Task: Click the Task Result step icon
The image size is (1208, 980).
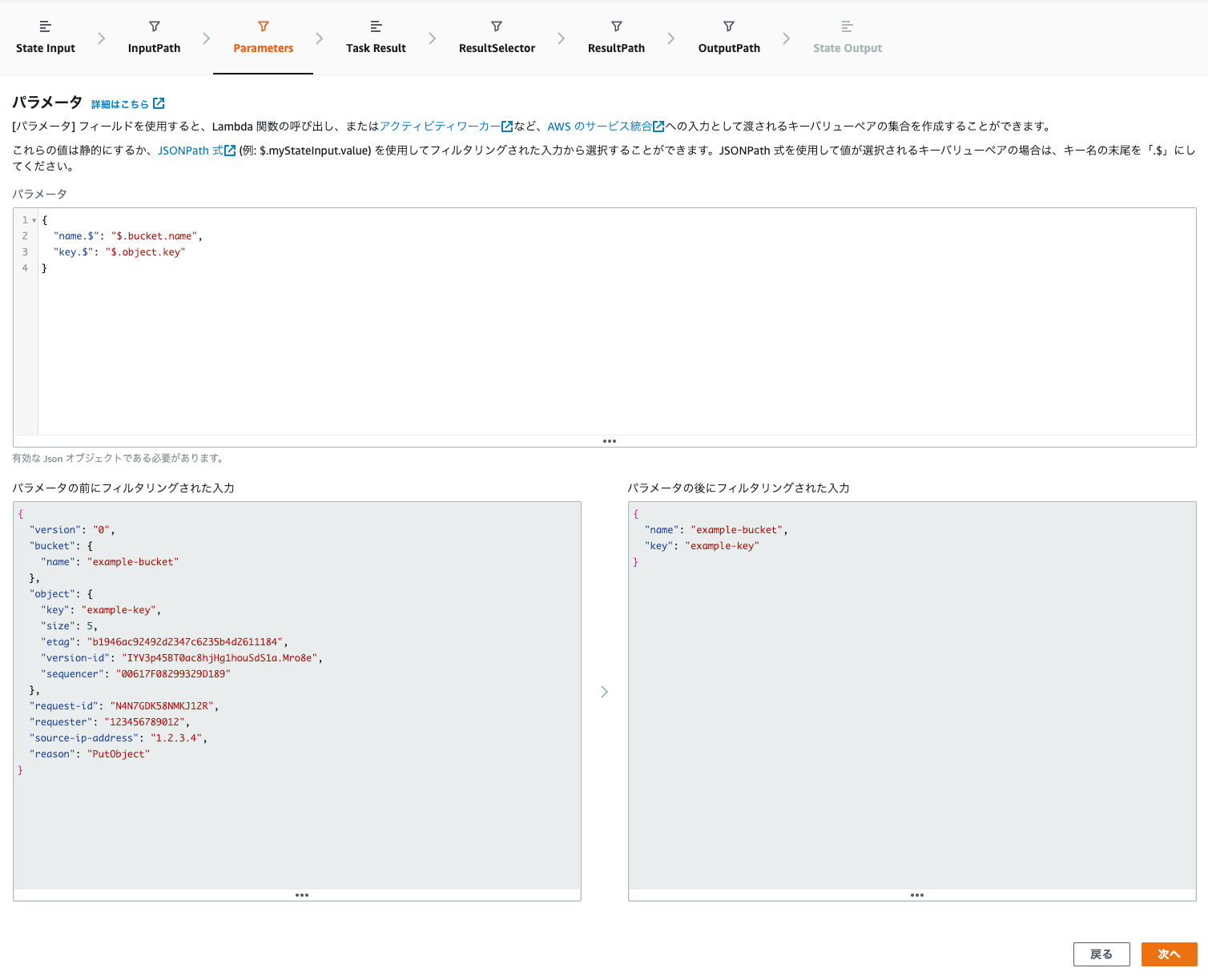Action: 376,26
